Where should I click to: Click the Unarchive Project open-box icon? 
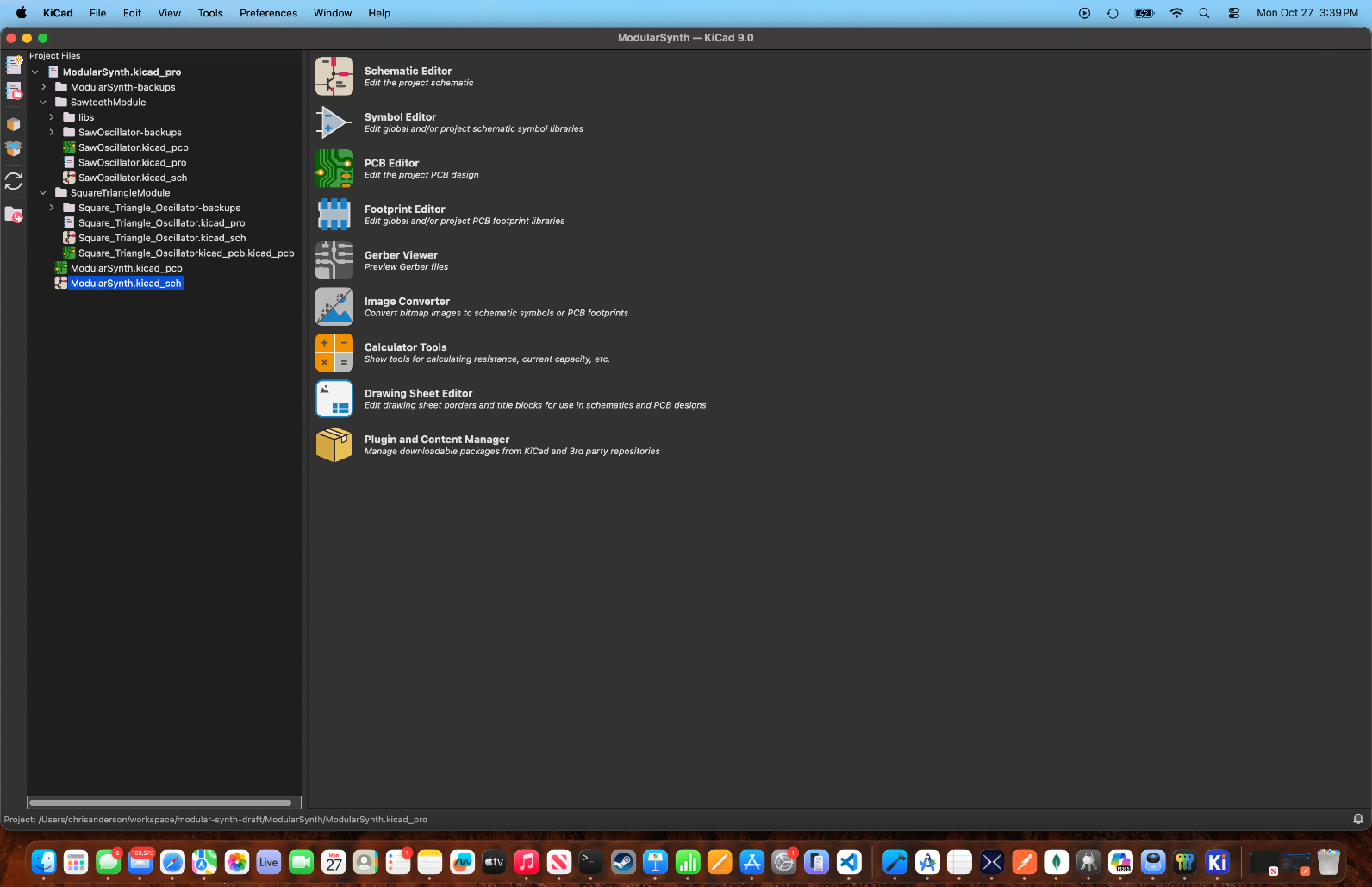point(14,149)
